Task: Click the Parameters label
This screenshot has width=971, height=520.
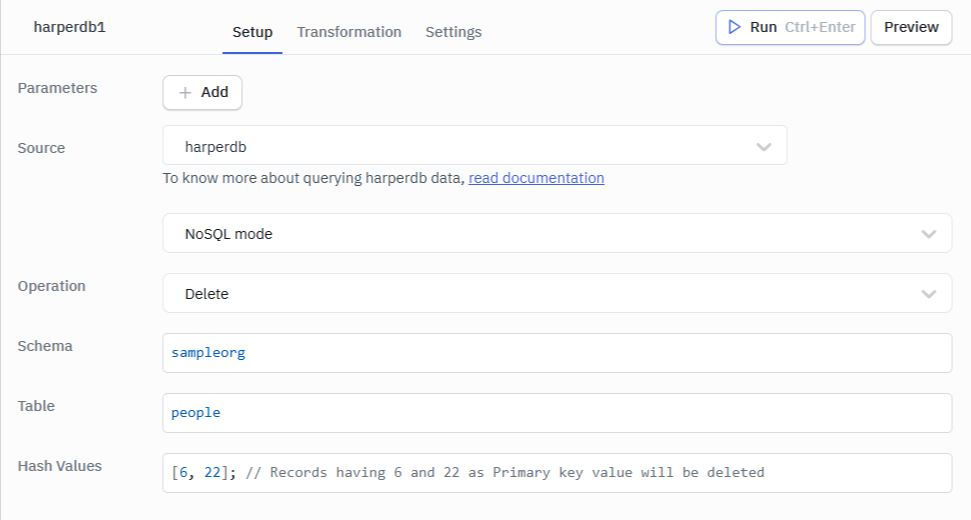Action: tap(58, 88)
